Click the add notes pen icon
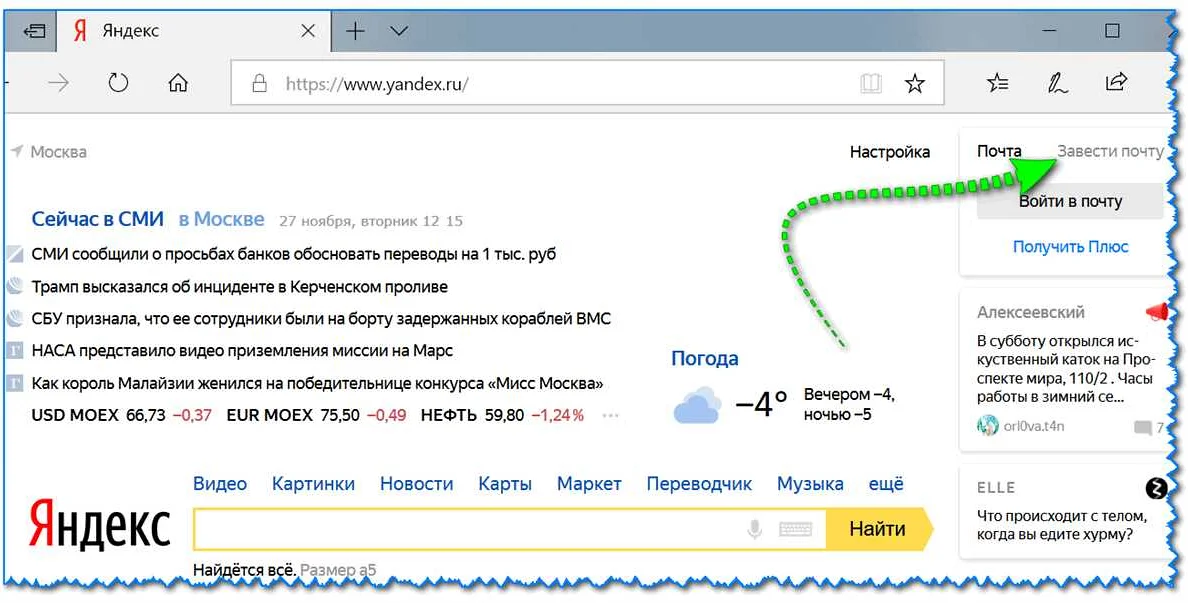1188x603 pixels. click(x=1058, y=83)
